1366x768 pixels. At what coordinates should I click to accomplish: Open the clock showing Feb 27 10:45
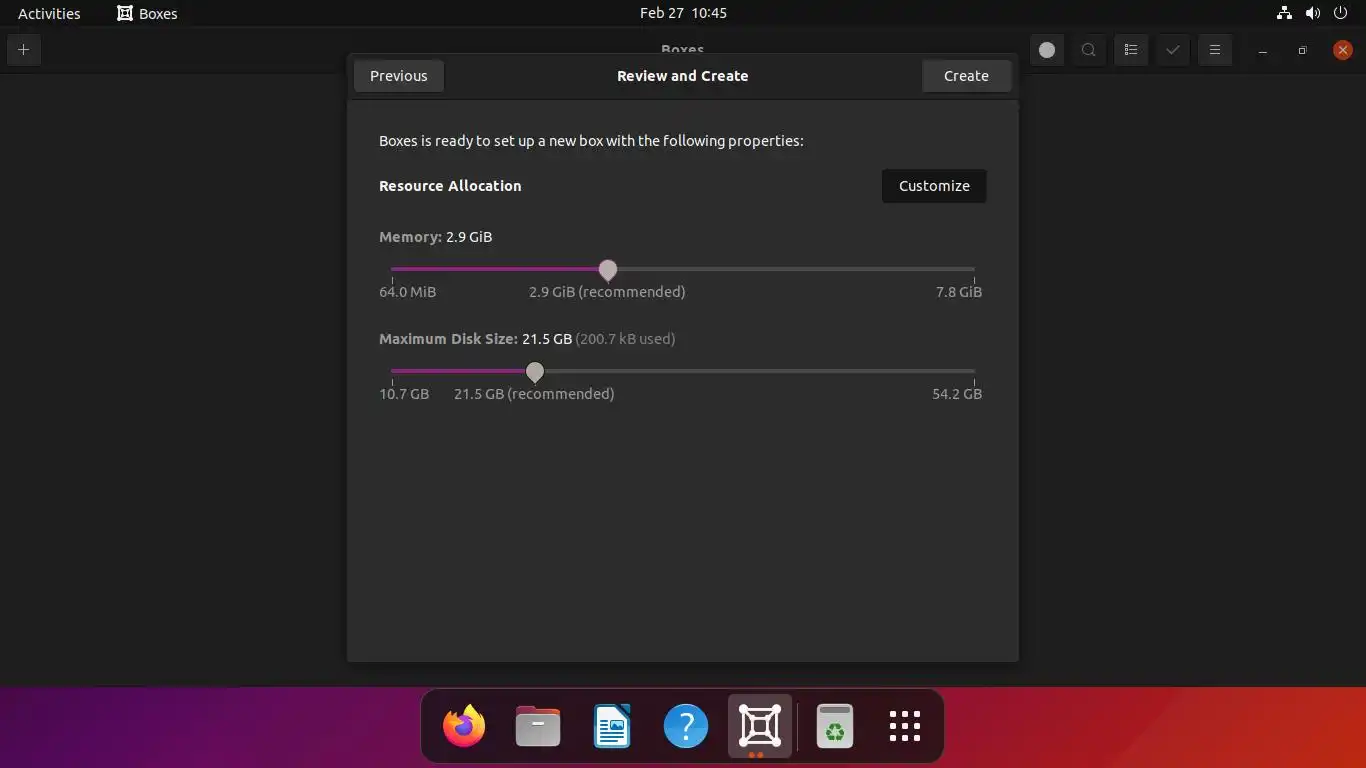(x=683, y=13)
